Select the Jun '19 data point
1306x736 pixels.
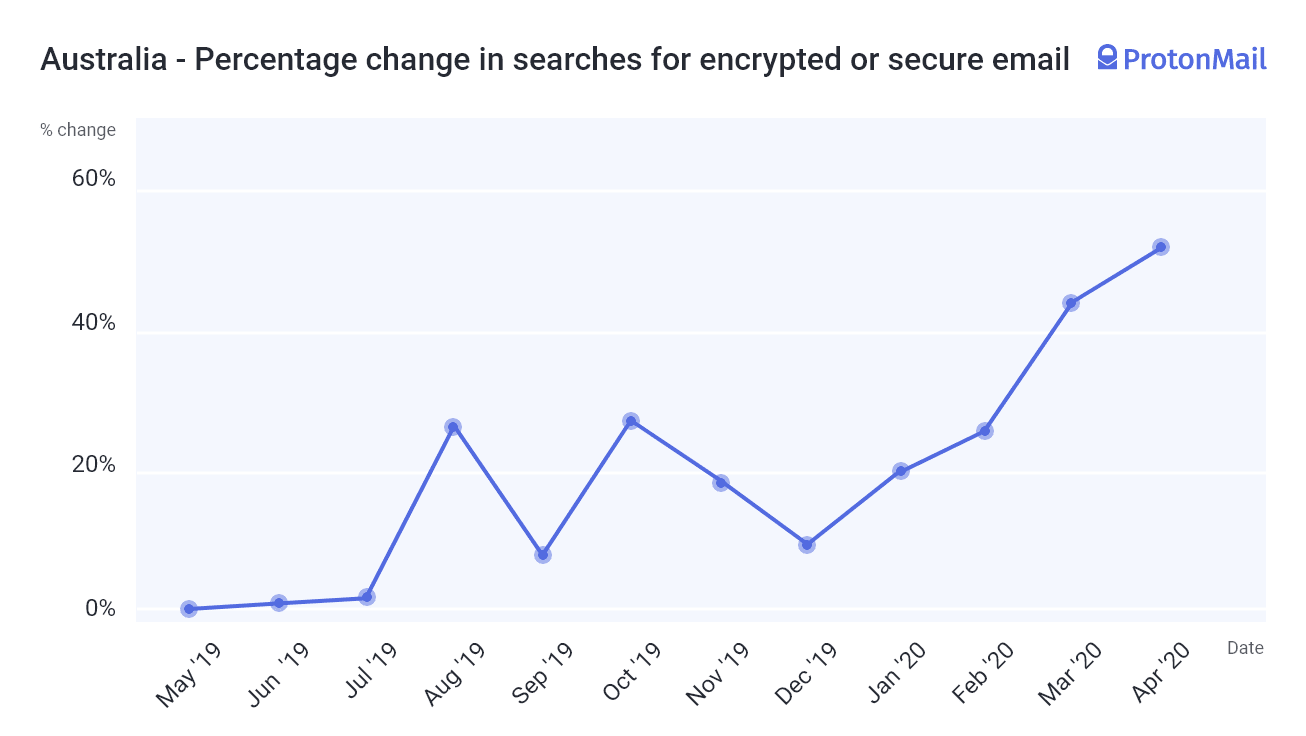(279, 603)
